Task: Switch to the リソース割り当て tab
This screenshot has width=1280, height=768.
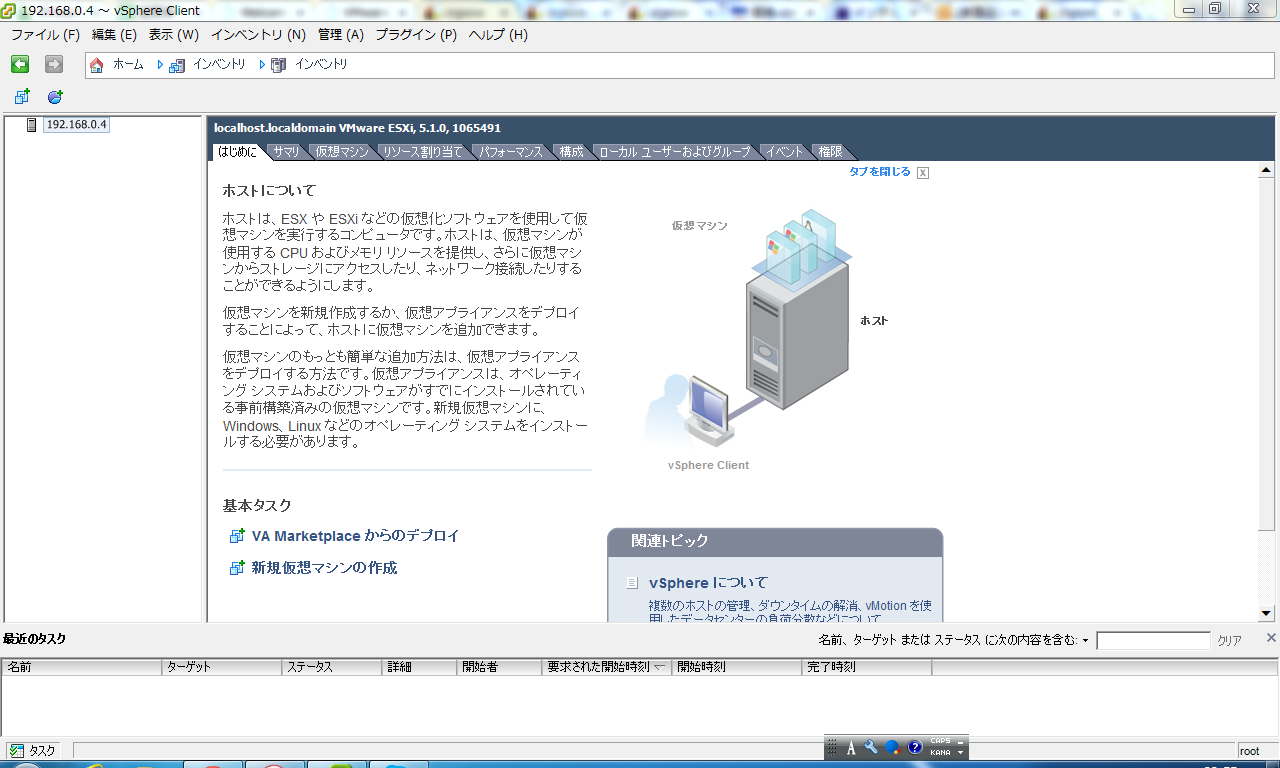Action: pyautogui.click(x=423, y=152)
